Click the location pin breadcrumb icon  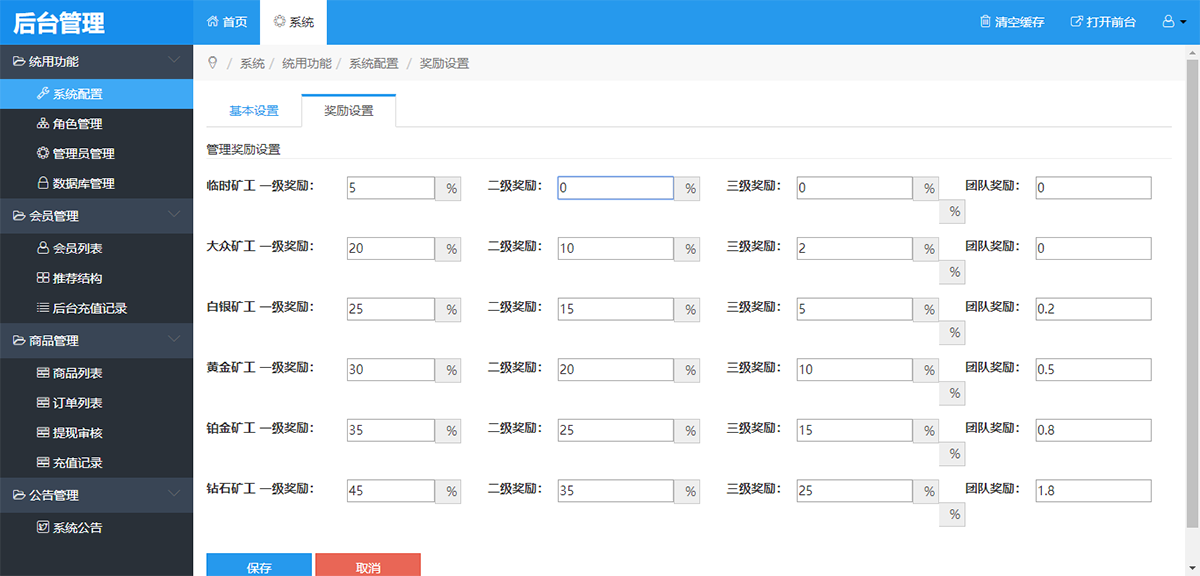pos(212,63)
